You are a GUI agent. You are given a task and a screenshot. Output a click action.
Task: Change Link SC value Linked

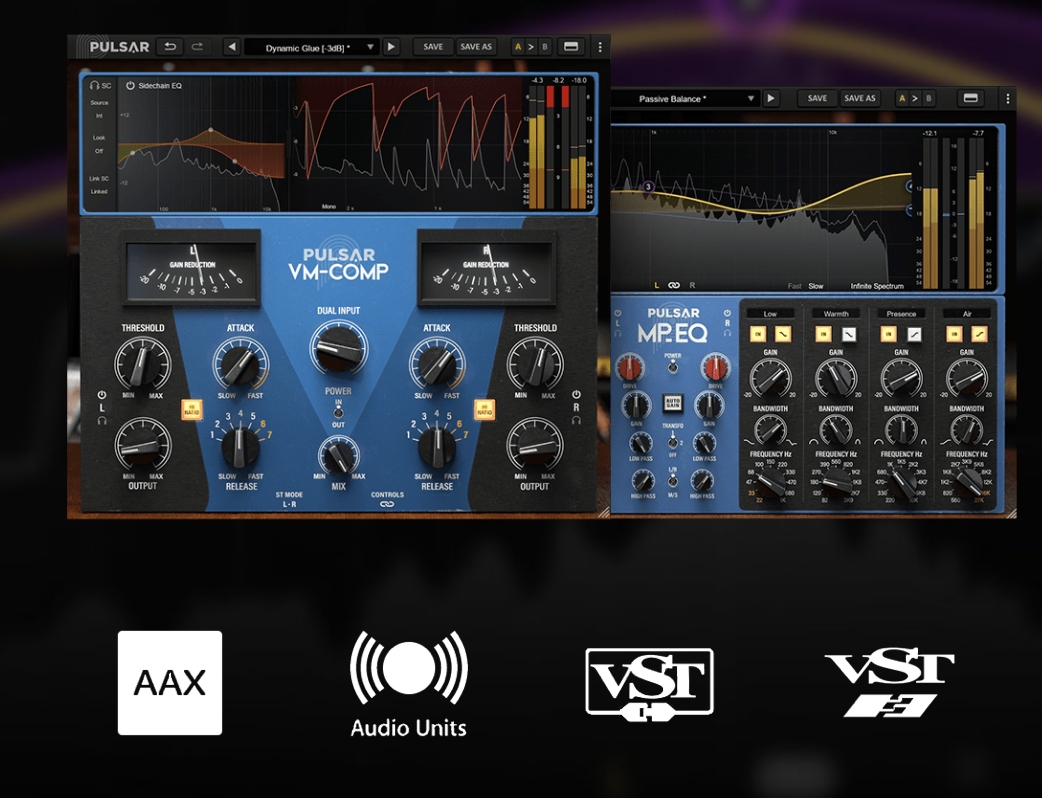tap(99, 191)
